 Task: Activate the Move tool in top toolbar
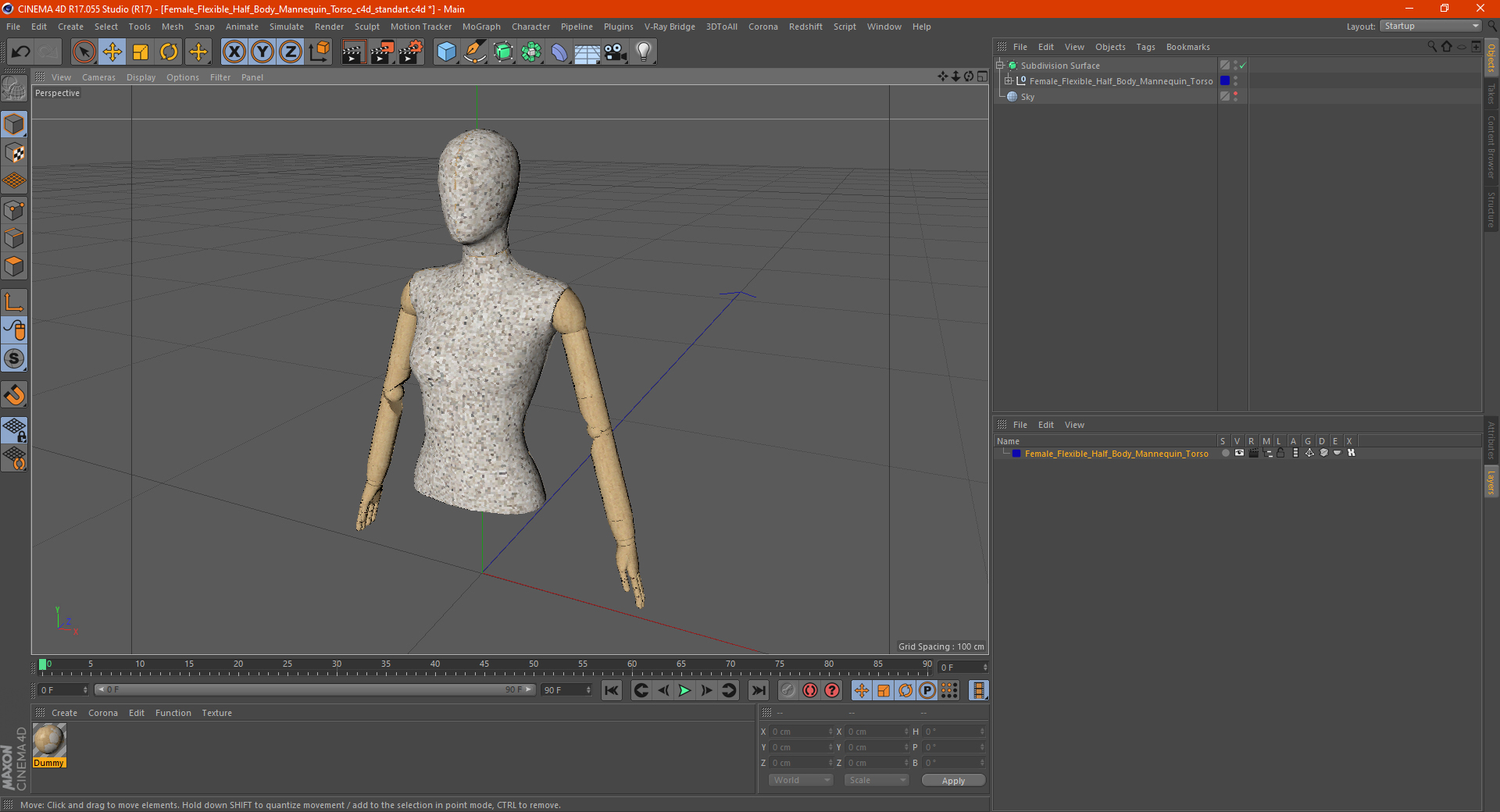[112, 52]
